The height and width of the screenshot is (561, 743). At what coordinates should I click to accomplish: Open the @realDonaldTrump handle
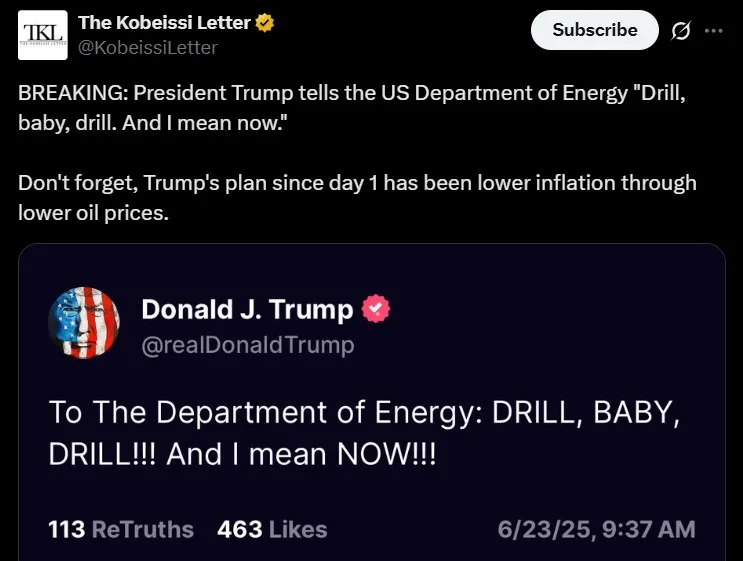248,345
